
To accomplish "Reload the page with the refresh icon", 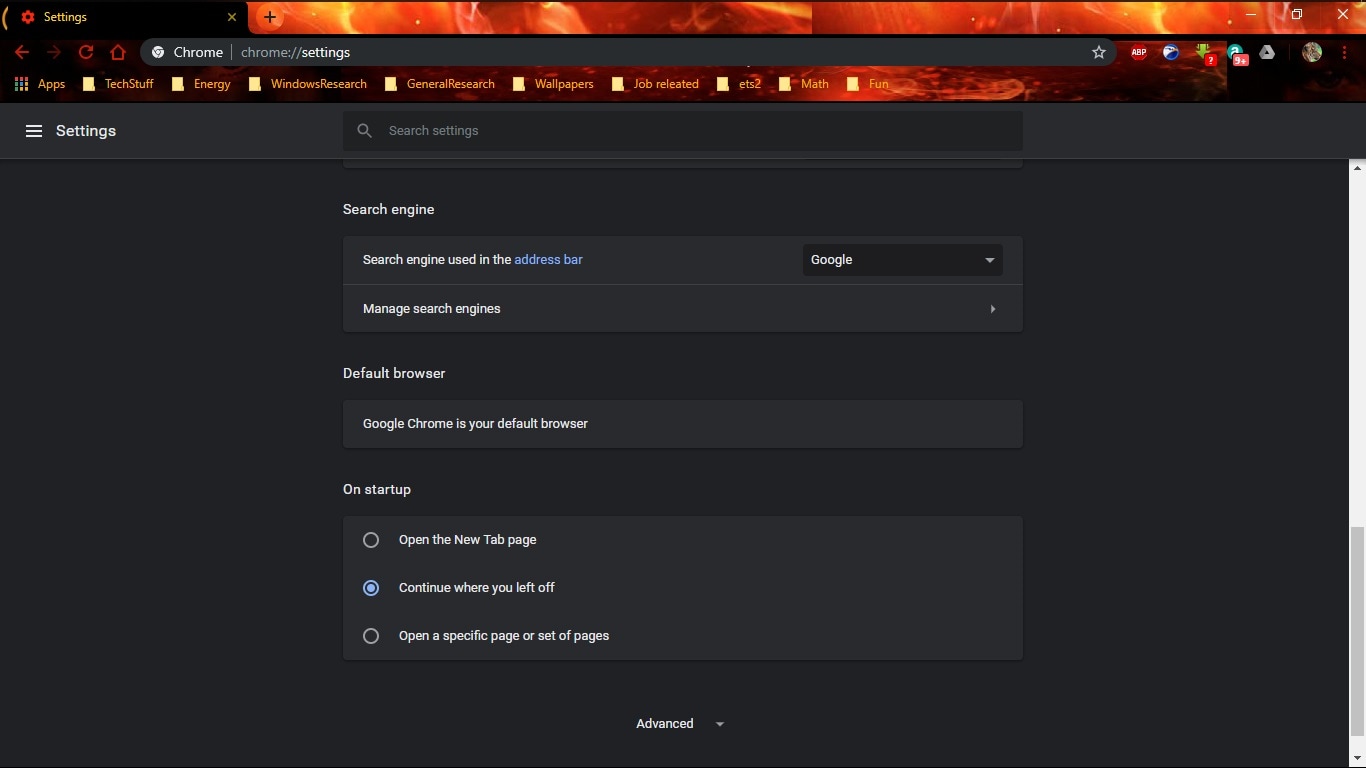I will (86, 52).
